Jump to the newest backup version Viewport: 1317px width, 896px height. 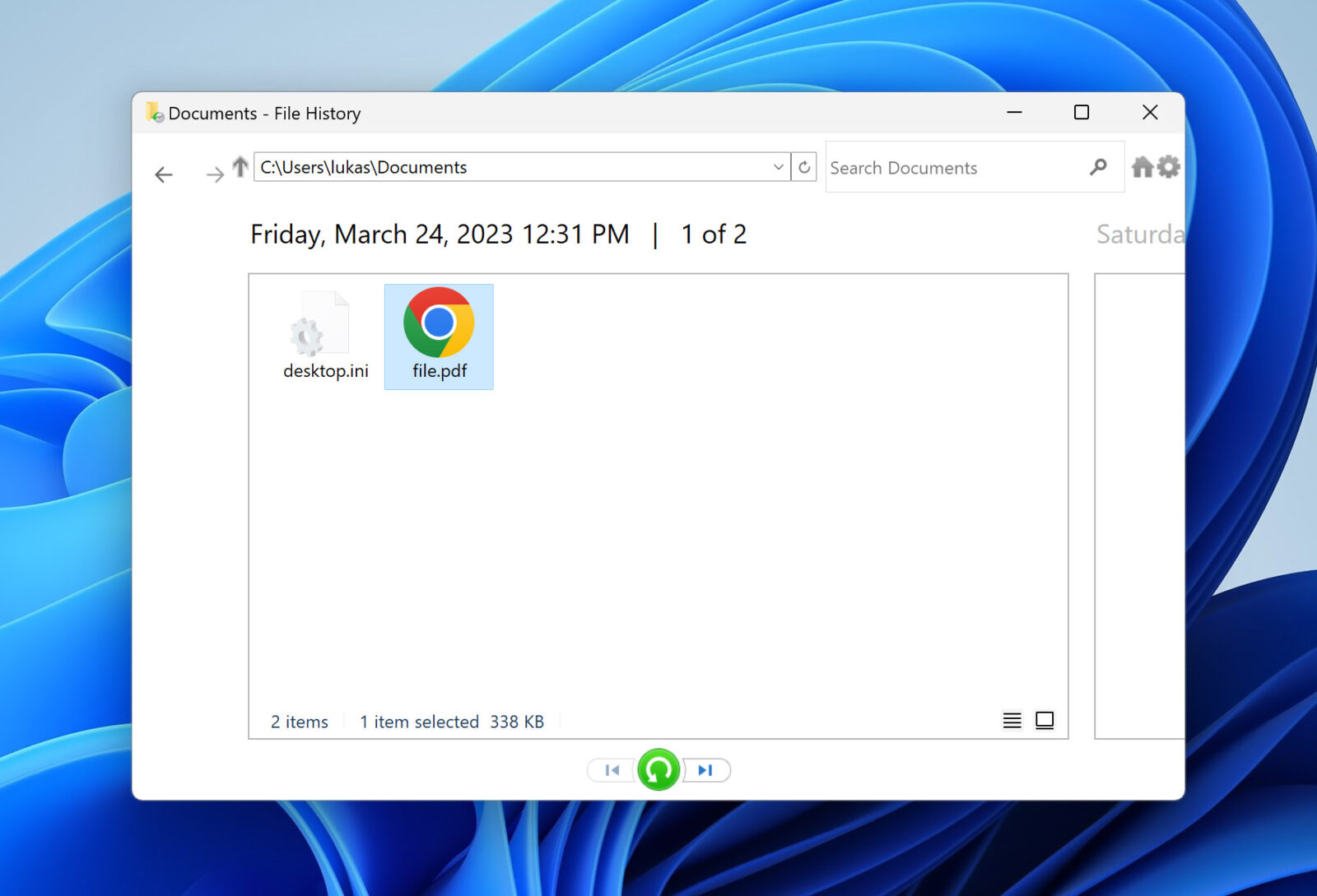click(705, 770)
